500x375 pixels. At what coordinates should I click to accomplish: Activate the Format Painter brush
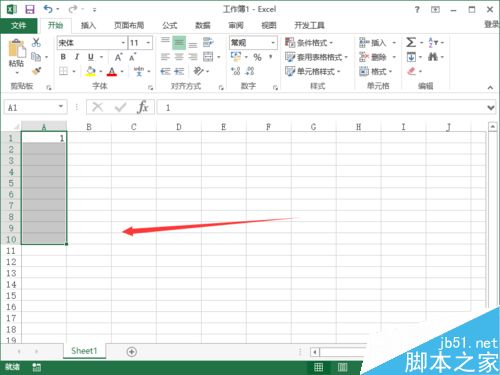(36, 71)
